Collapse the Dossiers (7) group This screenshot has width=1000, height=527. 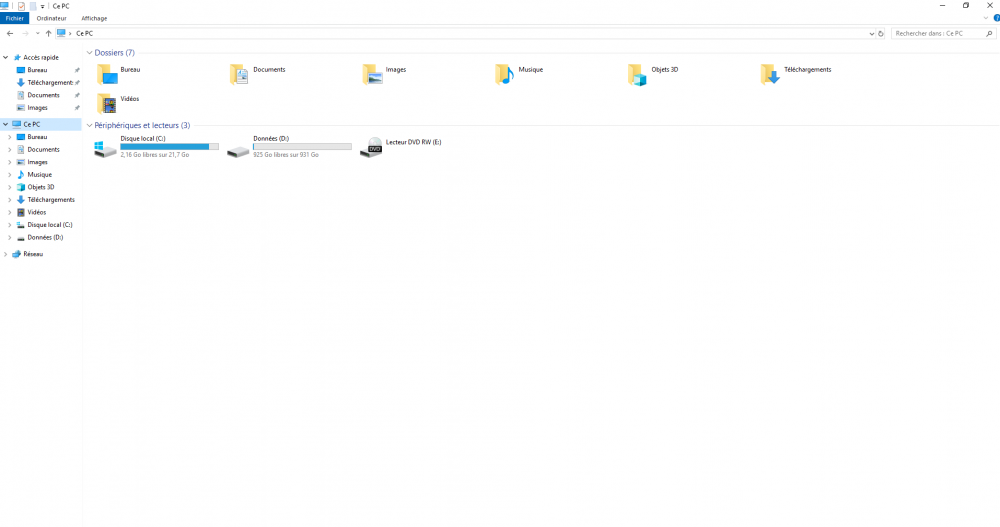pos(89,53)
